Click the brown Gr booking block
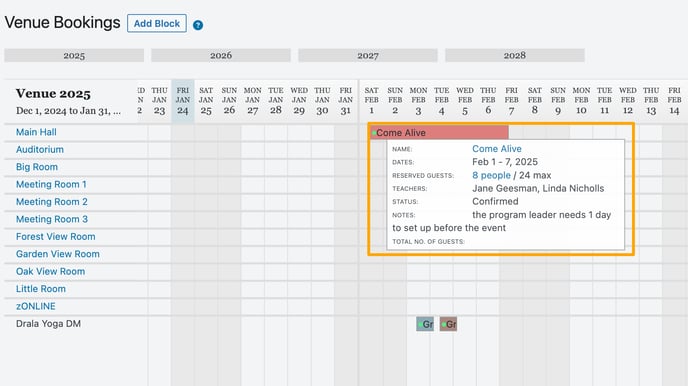Image resolution: width=688 pixels, height=386 pixels. 448,324
